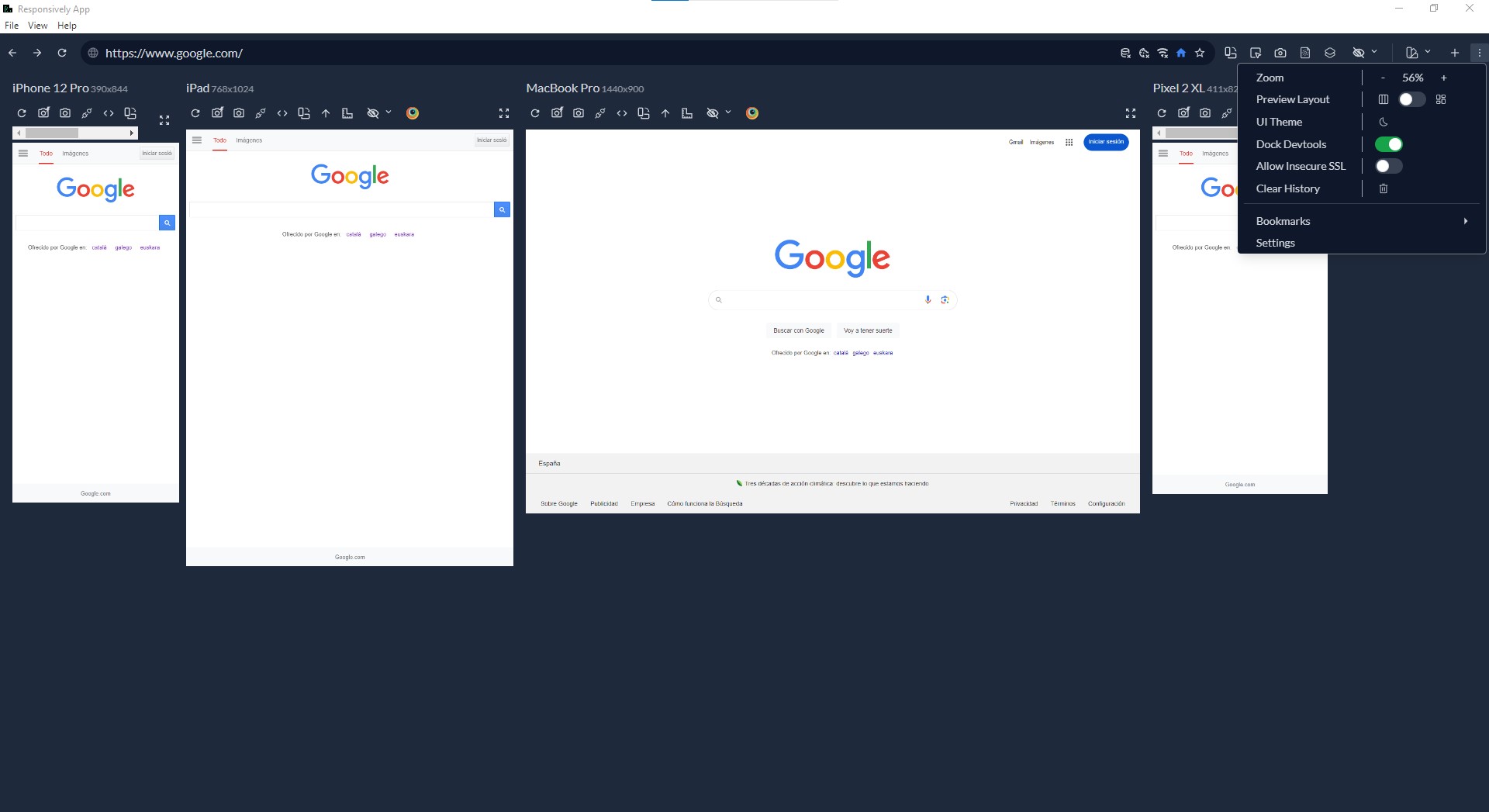This screenshot has height=812, width=1489.
Task: Enter fullscreen on MacBook Pro preview
Action: tap(1131, 113)
